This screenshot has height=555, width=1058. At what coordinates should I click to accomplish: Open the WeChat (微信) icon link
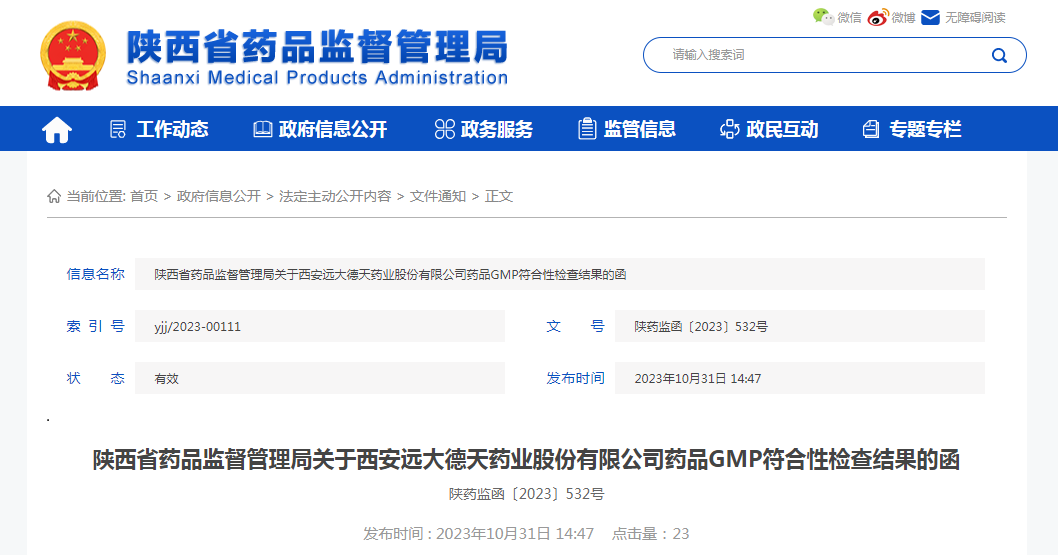pyautogui.click(x=822, y=16)
